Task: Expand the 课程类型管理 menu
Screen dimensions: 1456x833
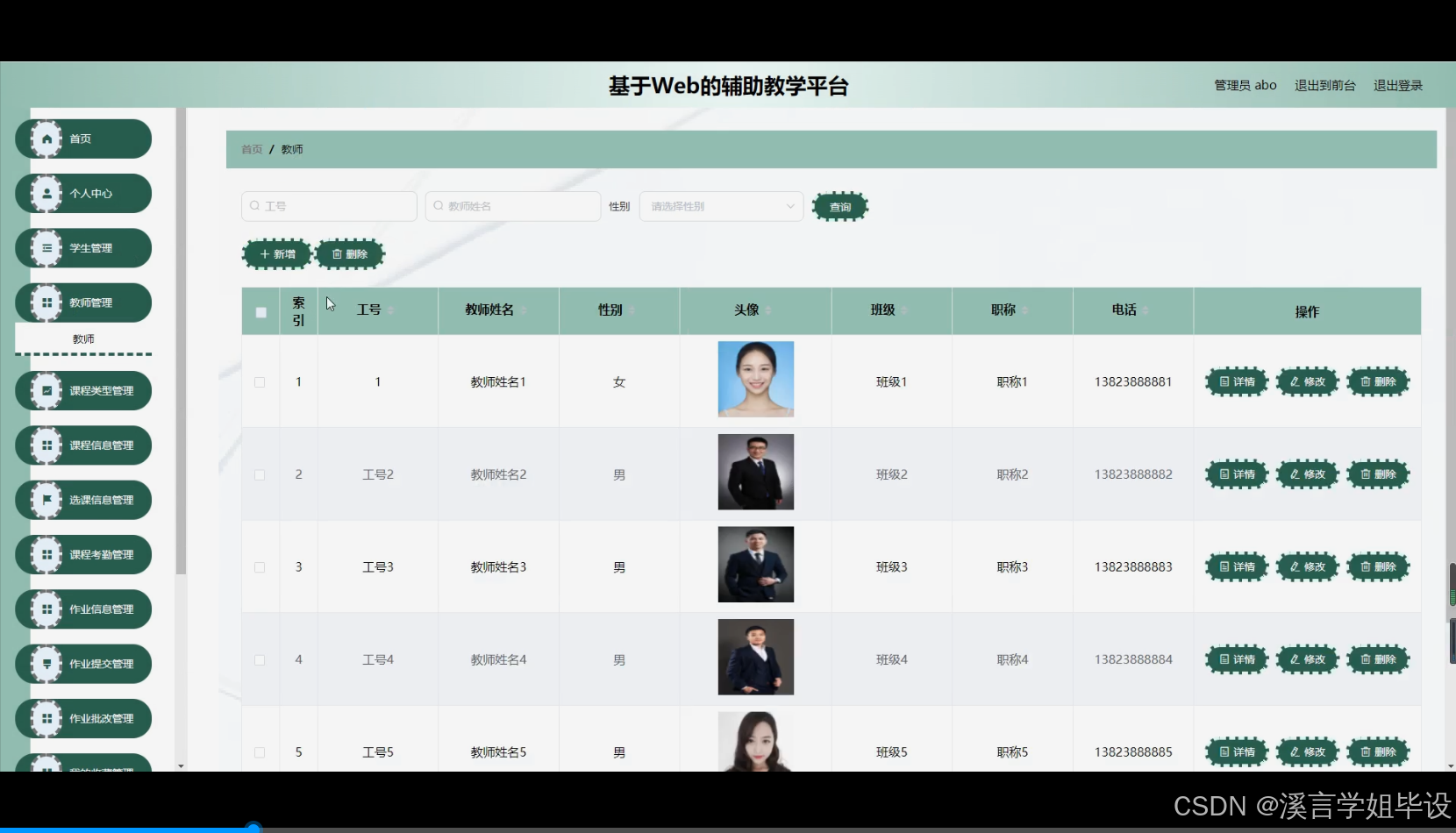Action: pyautogui.click(x=83, y=390)
